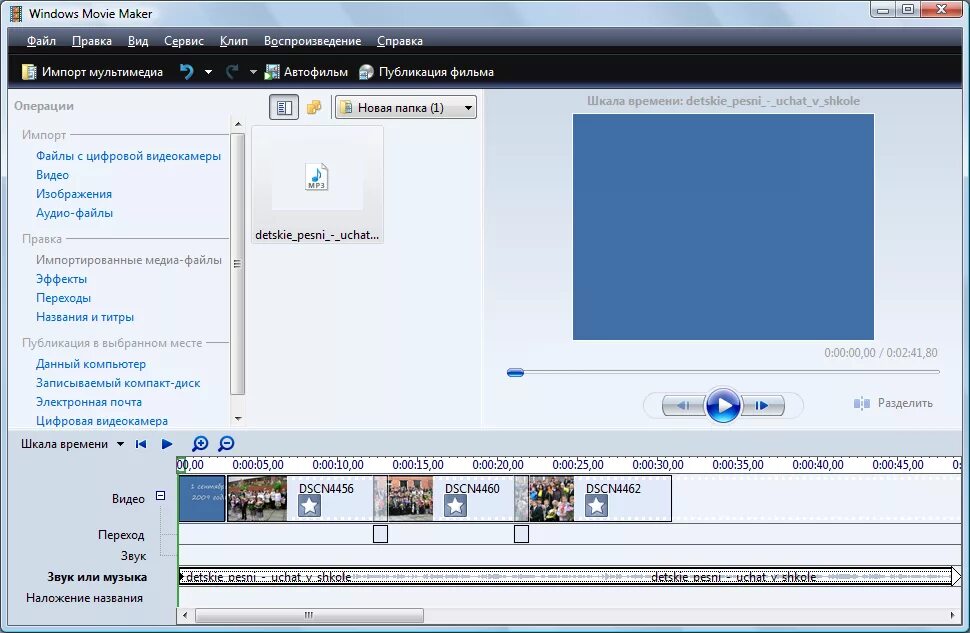Click tasks pane scrollbar down arrow
Viewport: 970px width, 633px height.
tap(238, 419)
